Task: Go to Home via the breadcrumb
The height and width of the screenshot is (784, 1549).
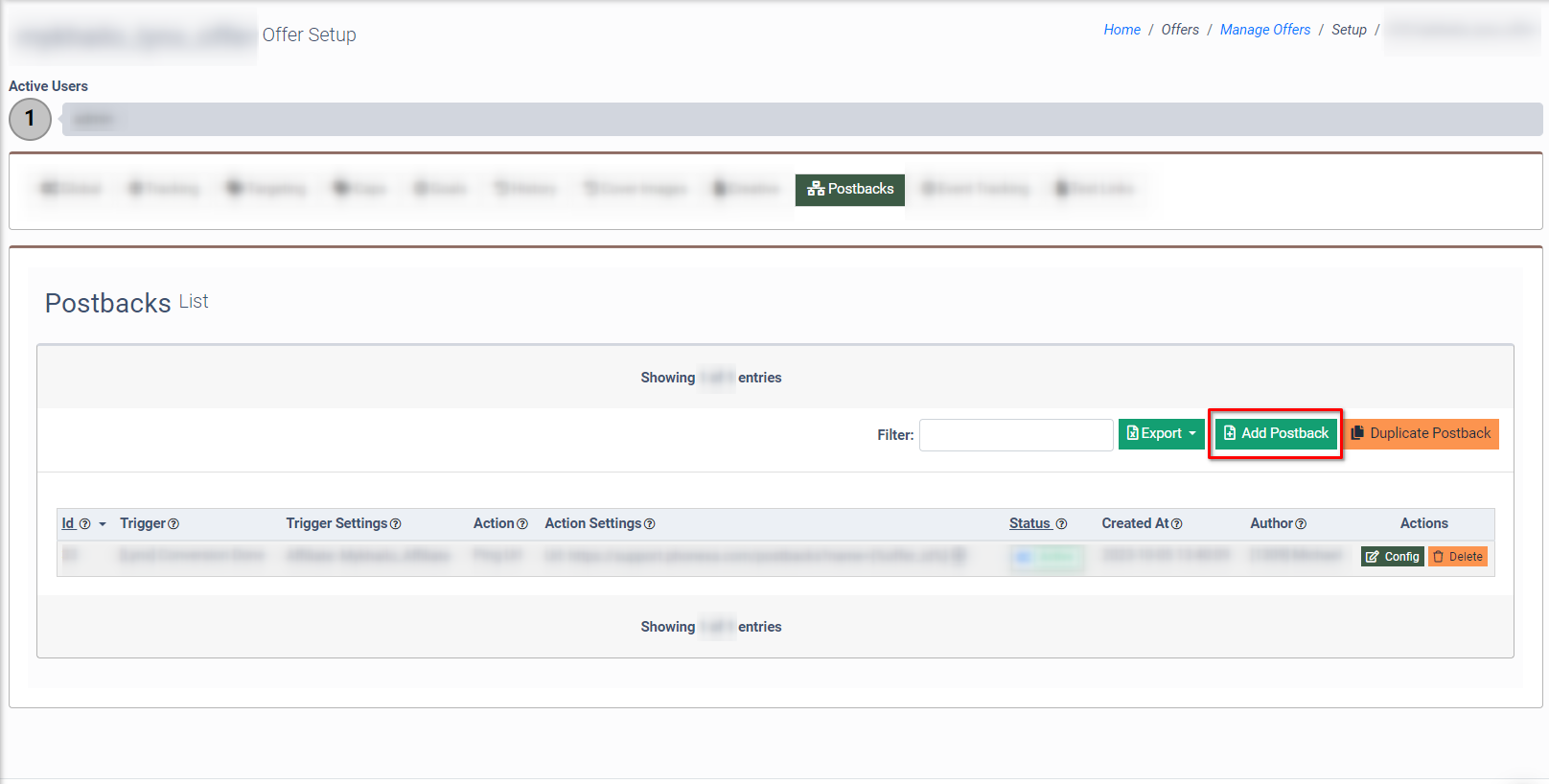Action: tap(1121, 30)
